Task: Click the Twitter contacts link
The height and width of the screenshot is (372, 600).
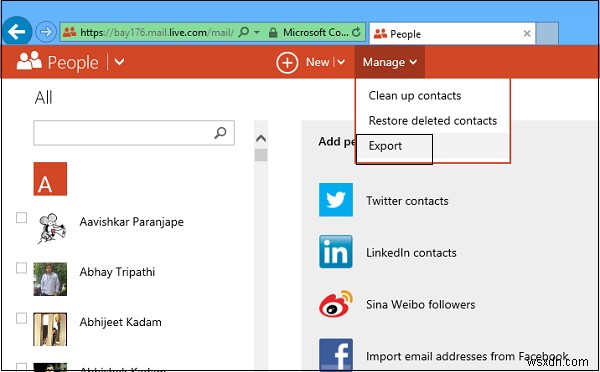Action: [x=407, y=201]
